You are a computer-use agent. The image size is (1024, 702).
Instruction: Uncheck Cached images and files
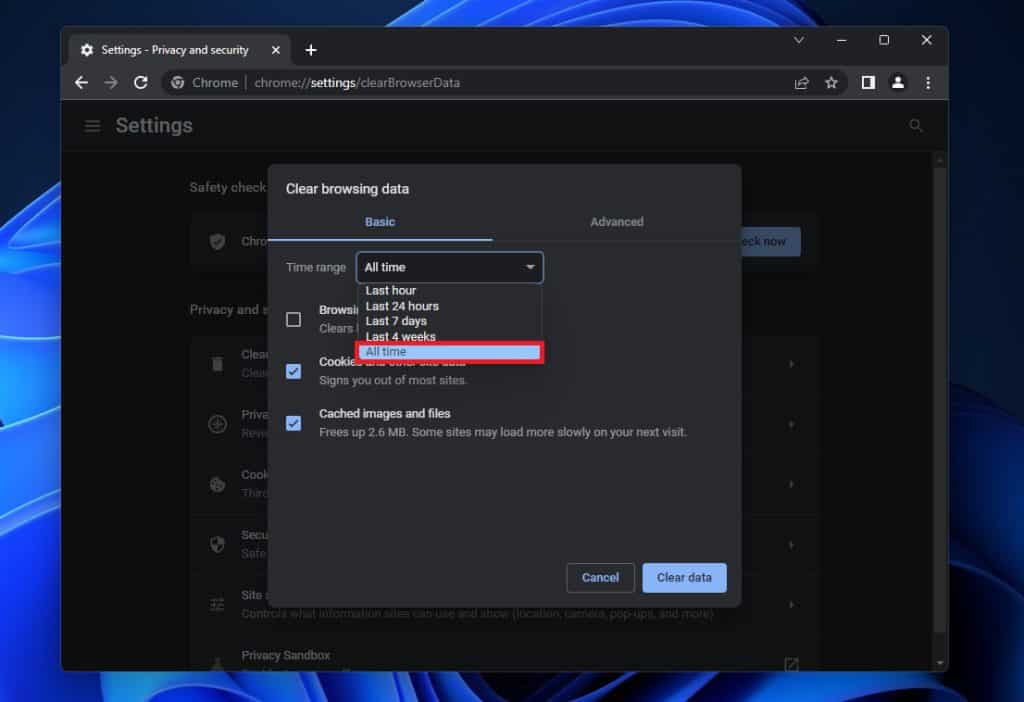tap(294, 423)
